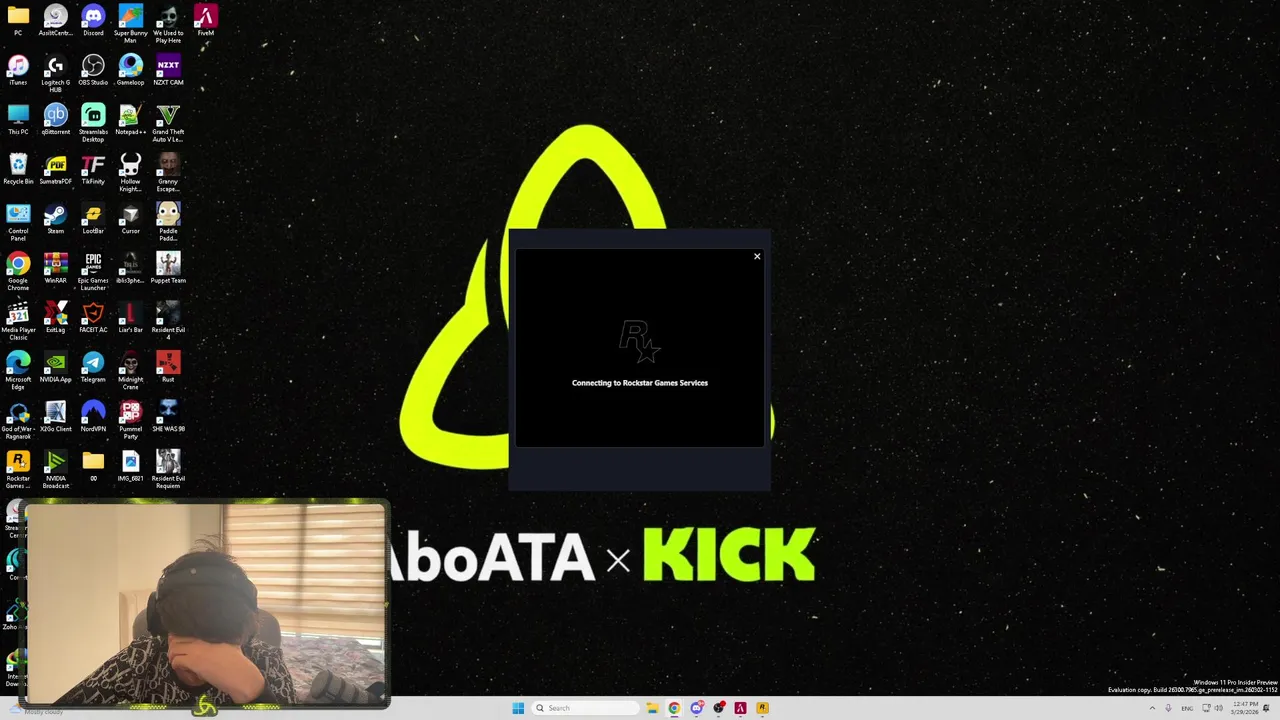Select the Pummel Party desktop icon
Screen dimensions: 1280x720
click(130, 421)
